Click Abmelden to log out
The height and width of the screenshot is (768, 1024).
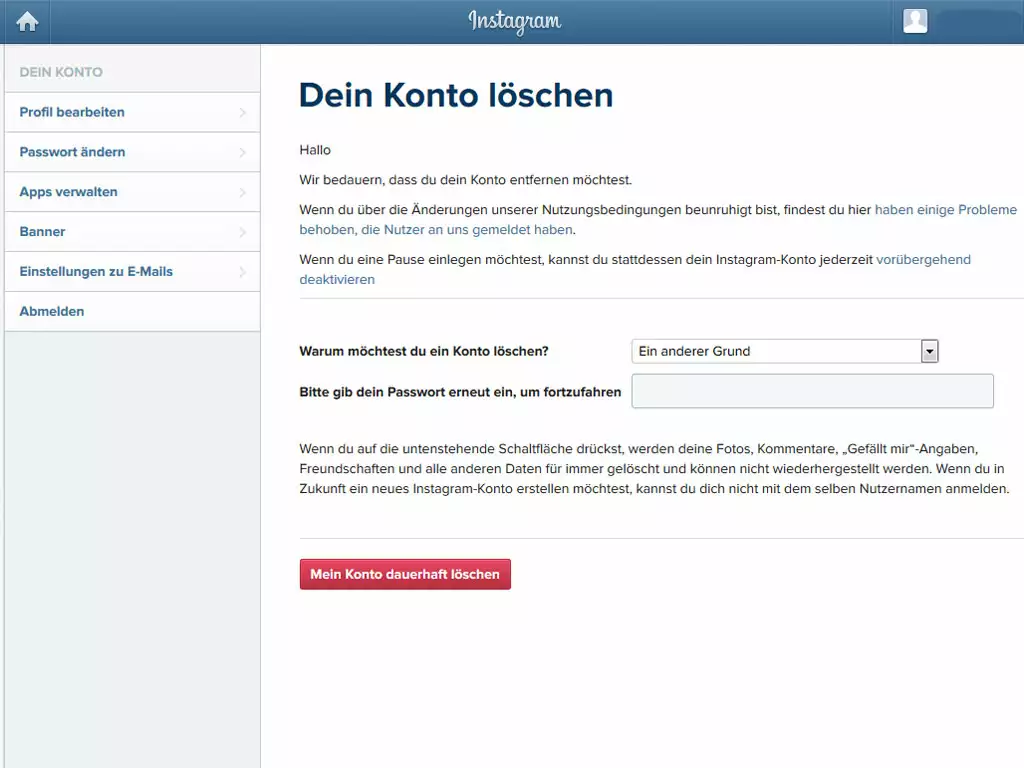[52, 312]
